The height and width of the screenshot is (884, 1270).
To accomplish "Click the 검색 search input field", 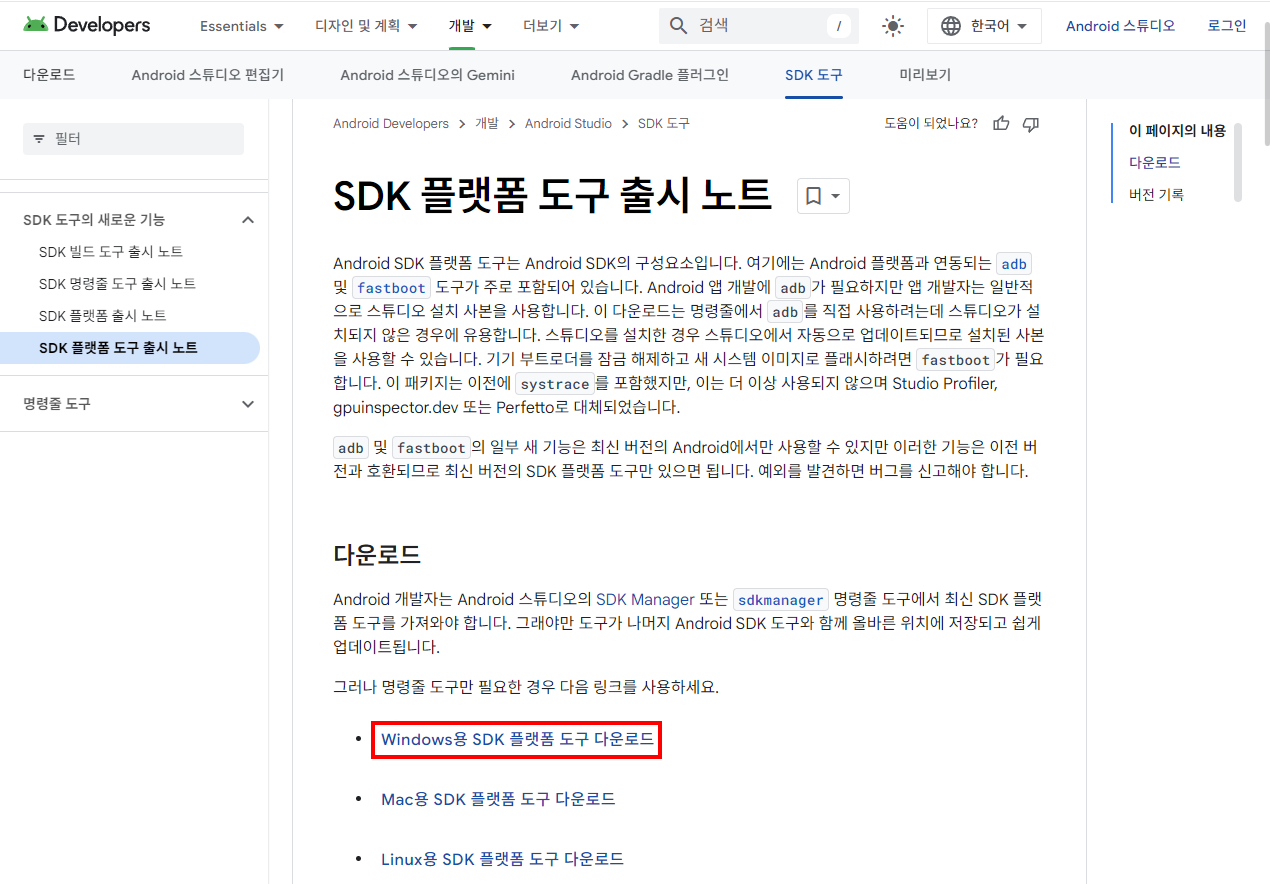I will click(x=760, y=26).
